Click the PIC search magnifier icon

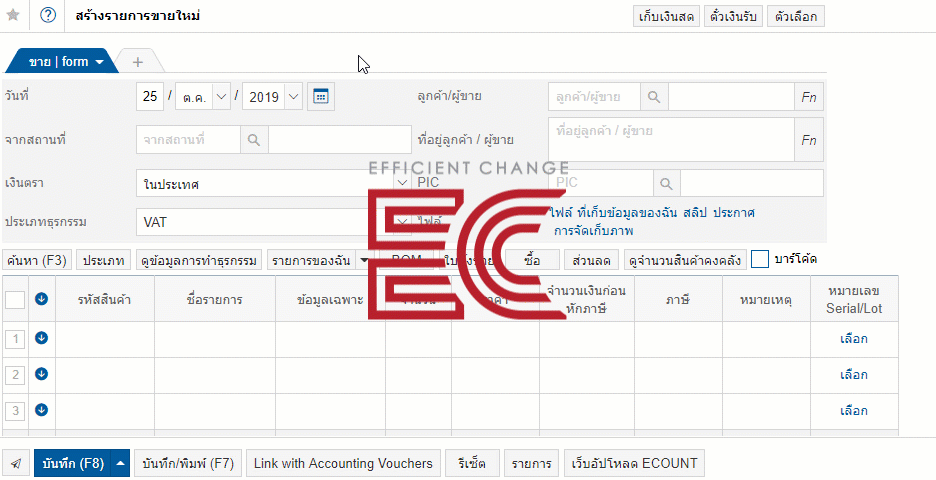tap(667, 183)
